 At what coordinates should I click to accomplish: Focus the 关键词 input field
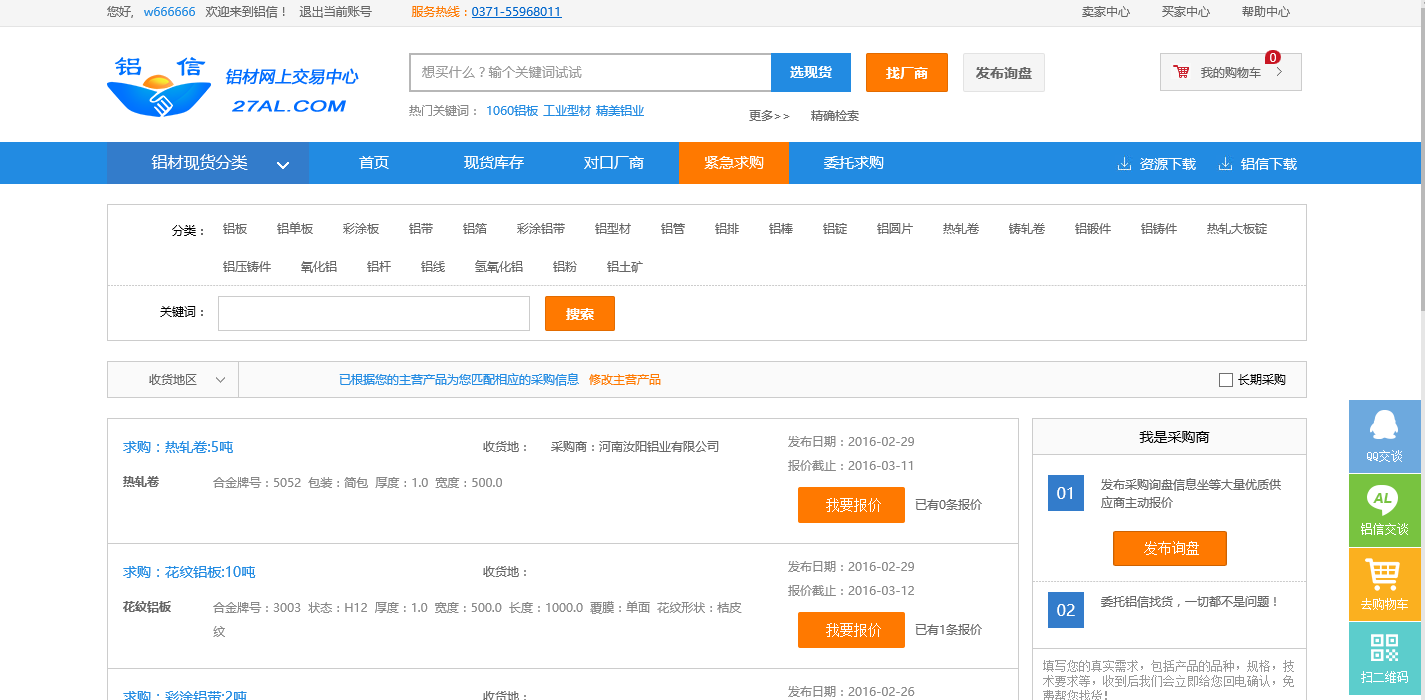click(x=374, y=313)
